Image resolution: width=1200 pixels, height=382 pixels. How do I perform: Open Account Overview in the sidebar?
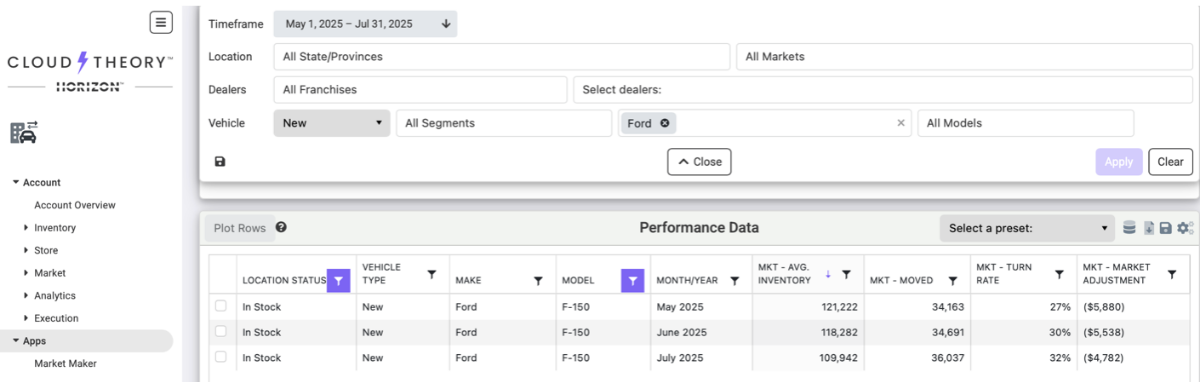pos(75,205)
